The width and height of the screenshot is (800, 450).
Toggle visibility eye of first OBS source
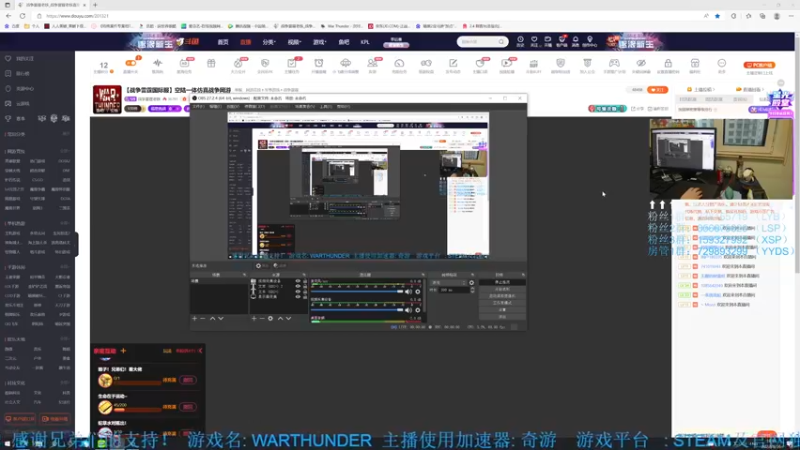click(x=298, y=281)
